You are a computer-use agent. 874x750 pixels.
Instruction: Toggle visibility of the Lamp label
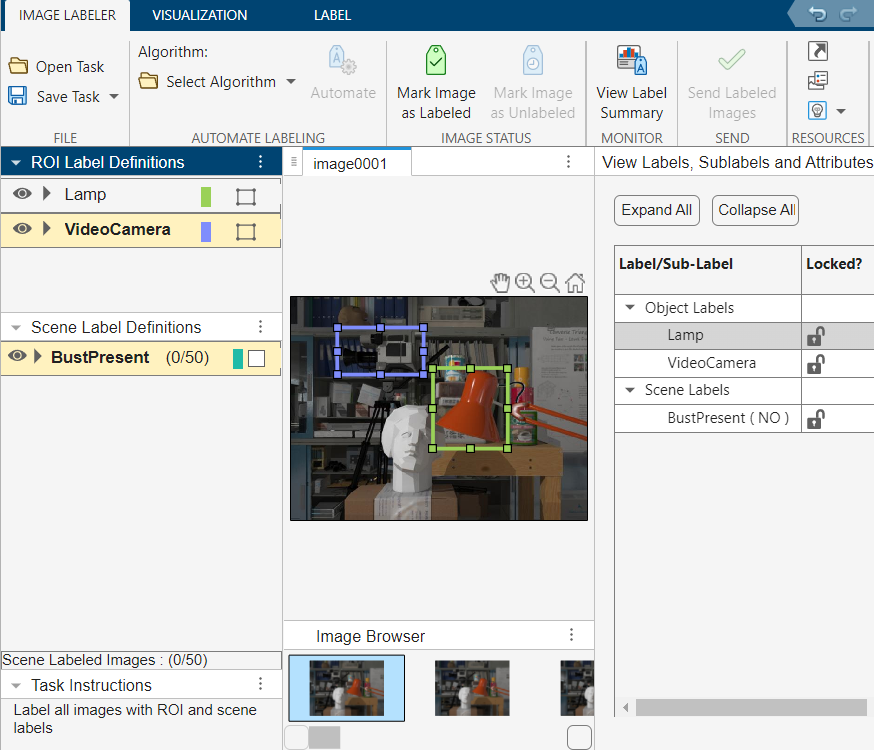(x=22, y=193)
